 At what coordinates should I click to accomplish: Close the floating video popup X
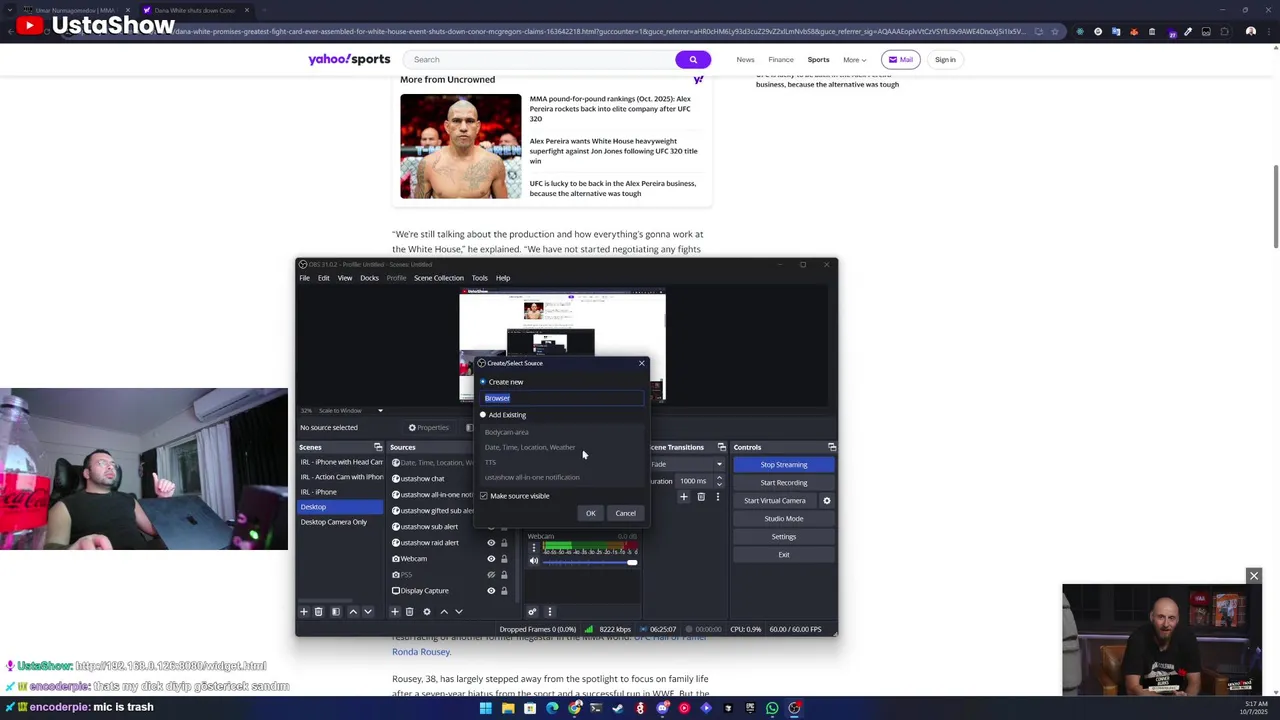tap(1254, 575)
